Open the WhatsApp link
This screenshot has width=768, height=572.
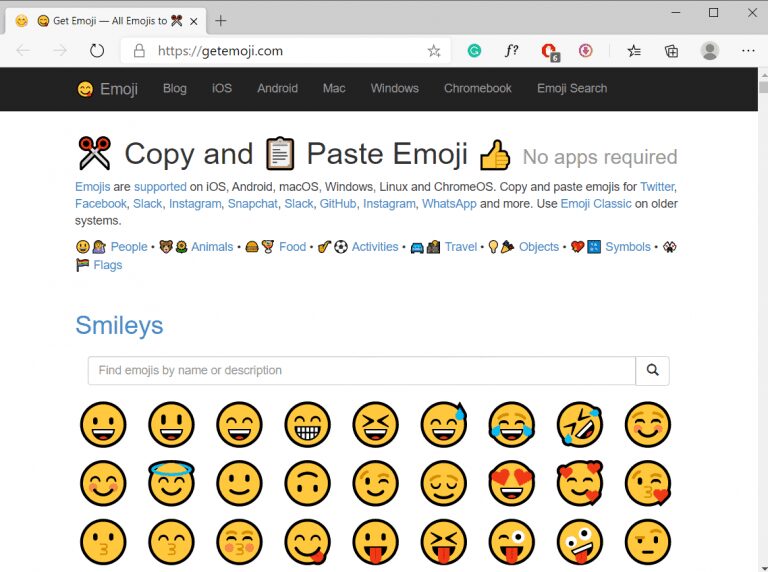449,204
